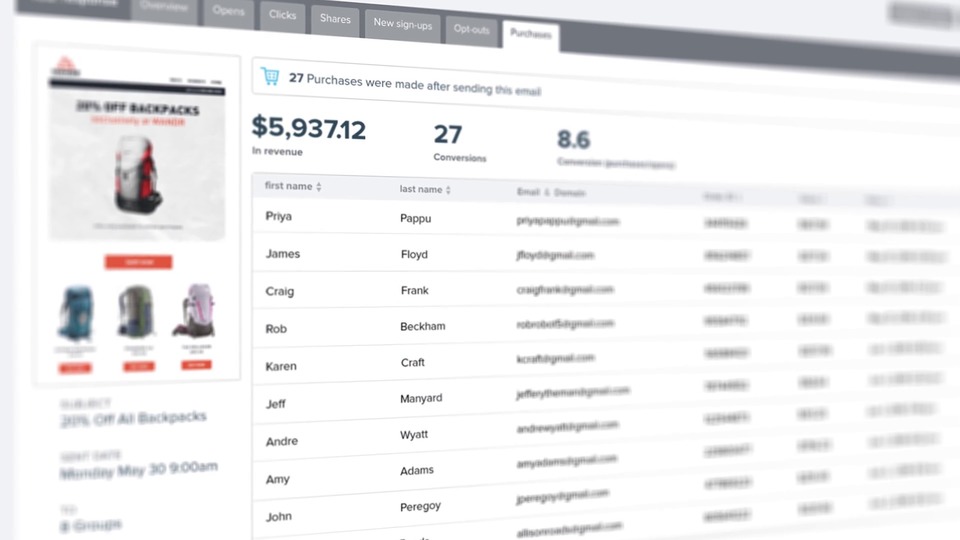
Task: Click last name cell Frank
Action: click(x=414, y=290)
